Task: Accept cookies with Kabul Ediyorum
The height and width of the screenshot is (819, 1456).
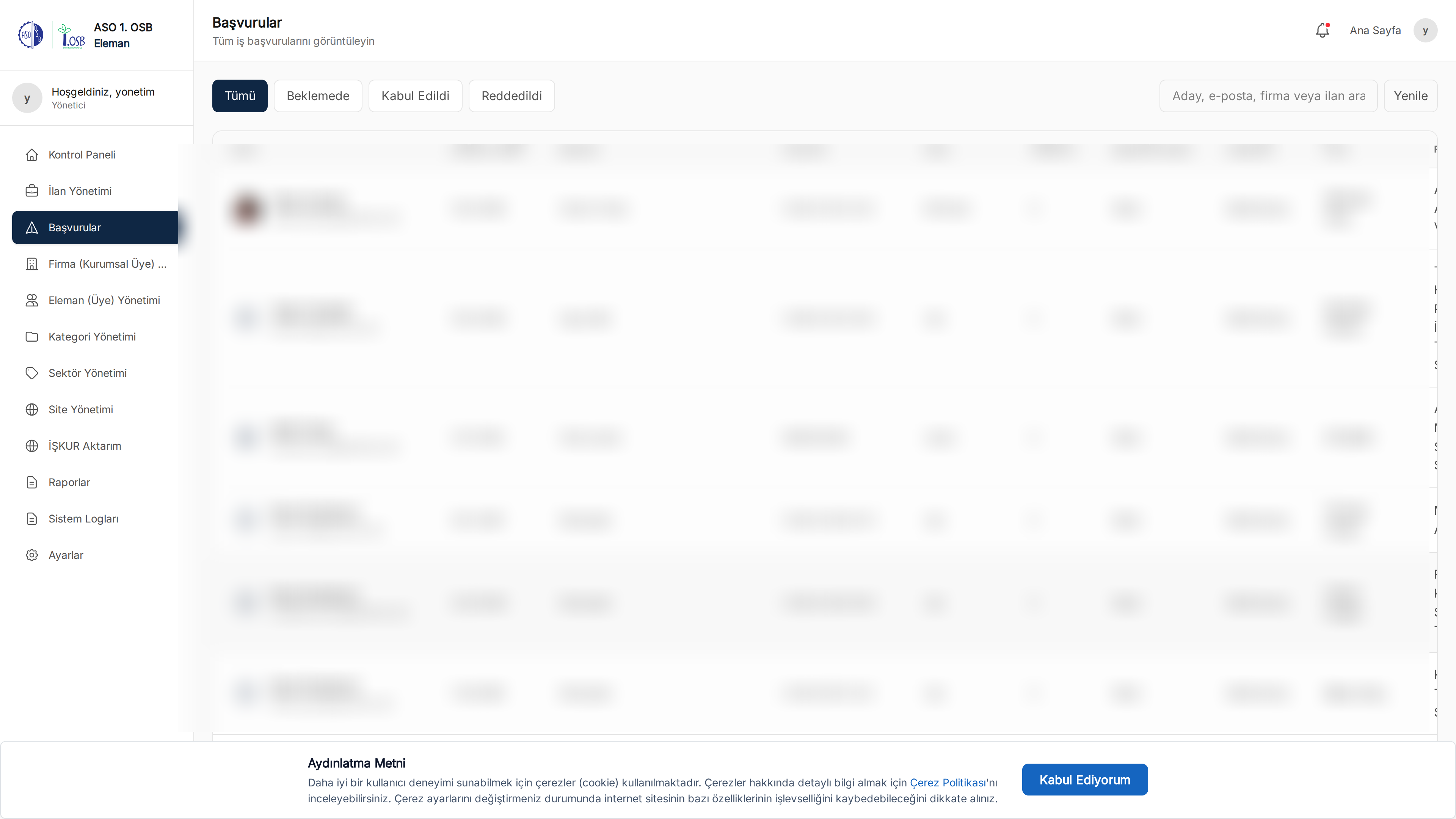Action: coord(1084,780)
